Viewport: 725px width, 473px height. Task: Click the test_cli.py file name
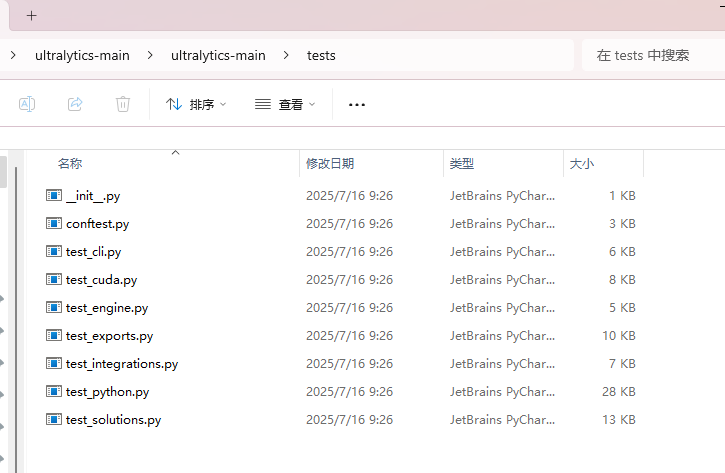coord(93,252)
